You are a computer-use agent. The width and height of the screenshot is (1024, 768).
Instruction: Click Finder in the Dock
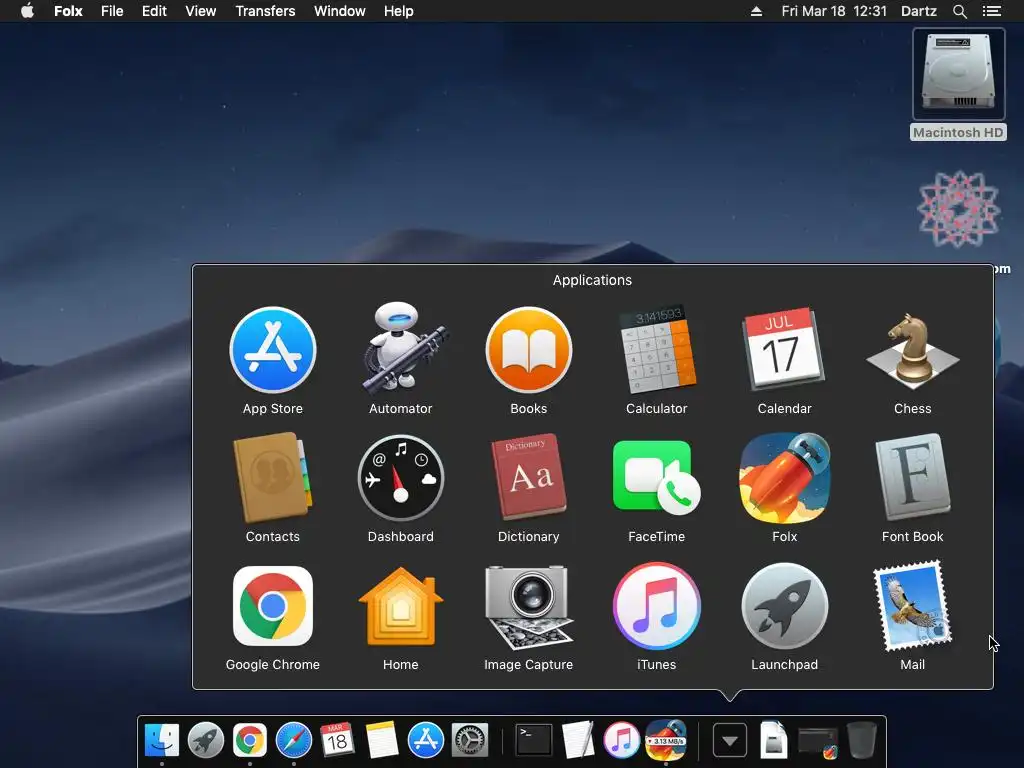click(x=162, y=741)
